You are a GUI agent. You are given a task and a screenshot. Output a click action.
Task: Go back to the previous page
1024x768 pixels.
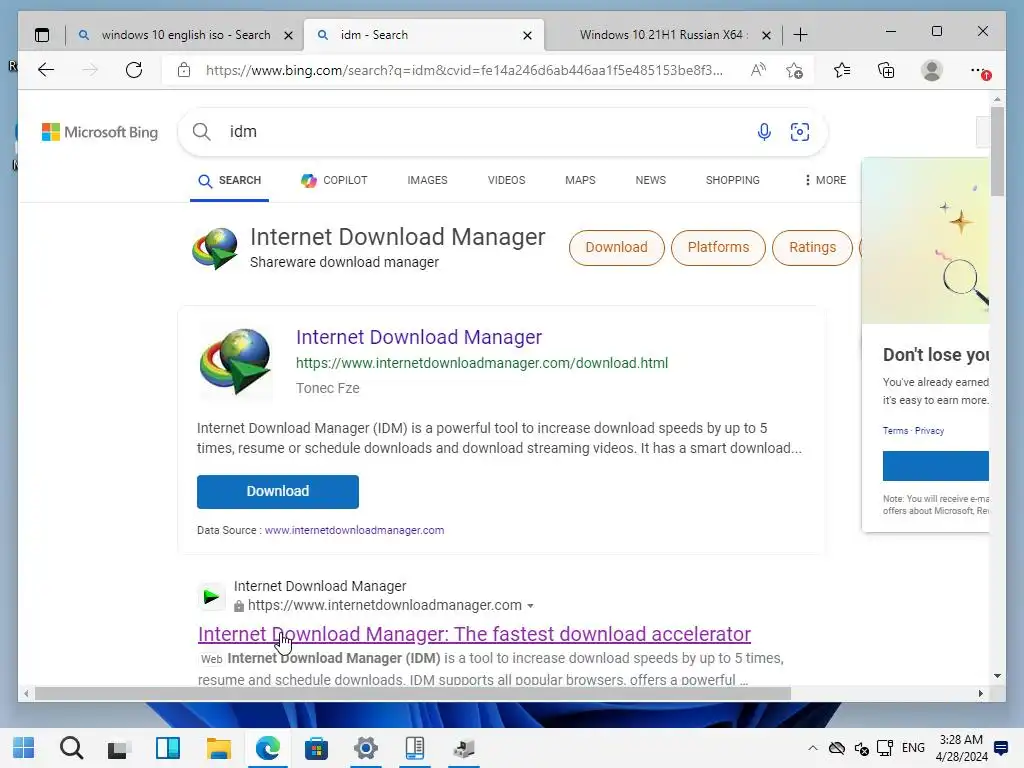point(46,70)
